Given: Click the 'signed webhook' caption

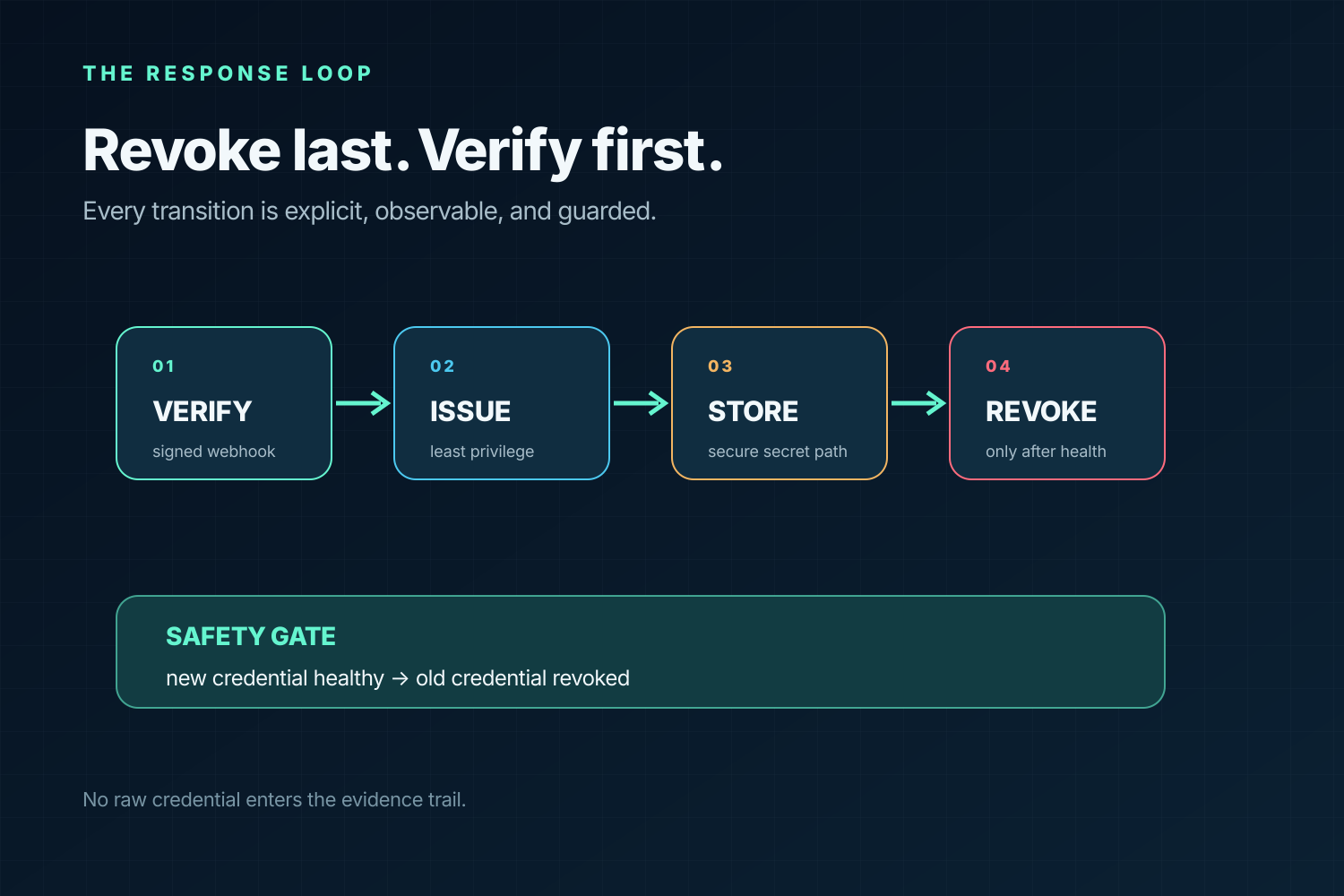Looking at the screenshot, I should tap(213, 452).
